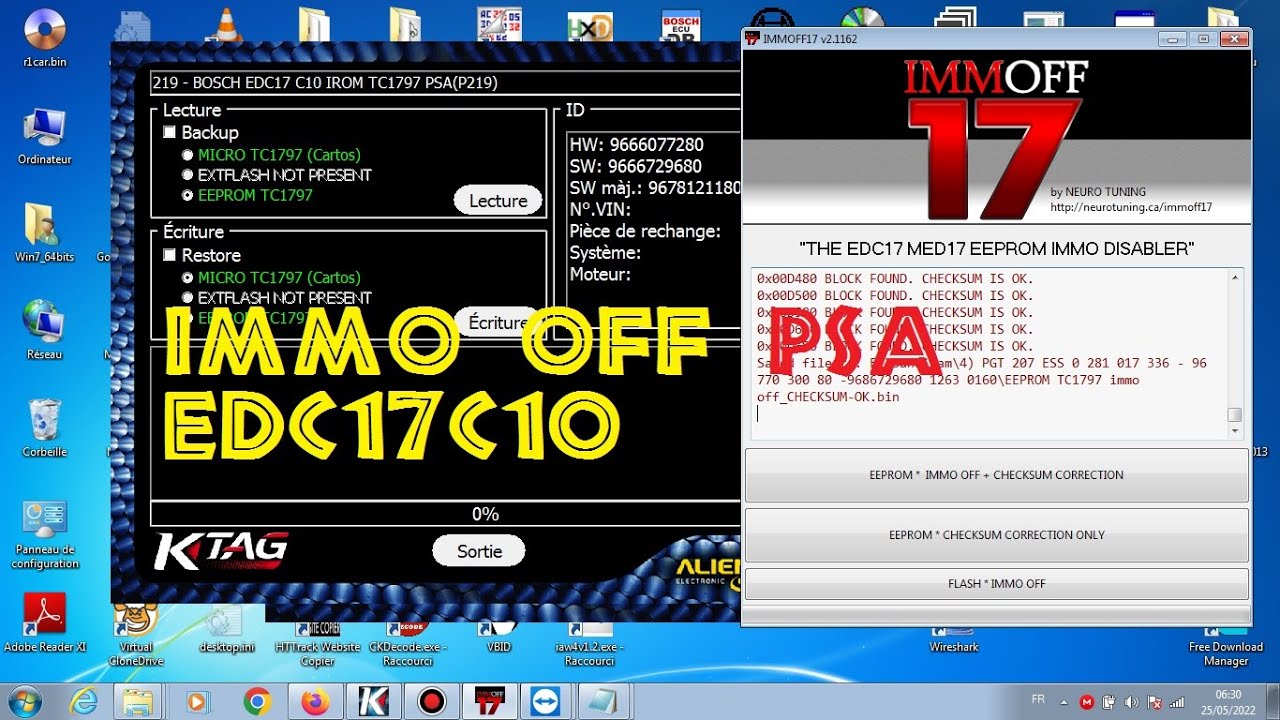Open the VLC cone desktop icon
The image size is (1280, 720).
pyautogui.click(x=228, y=24)
